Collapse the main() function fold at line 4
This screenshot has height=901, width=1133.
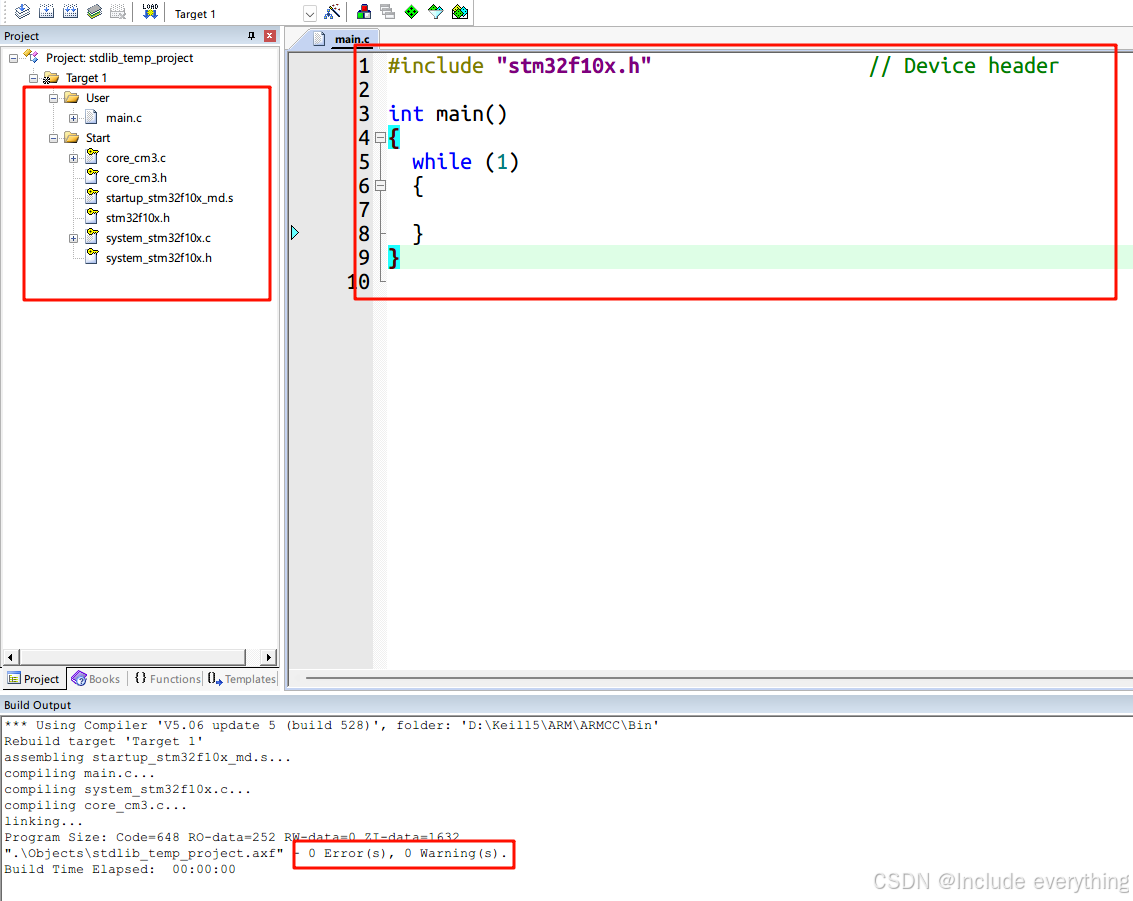(x=381, y=137)
